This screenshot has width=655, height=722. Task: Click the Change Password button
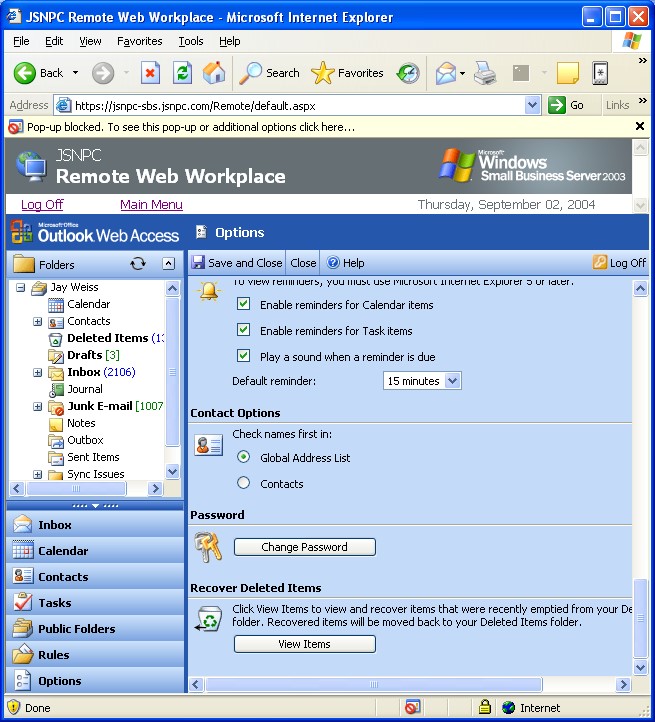click(x=304, y=547)
